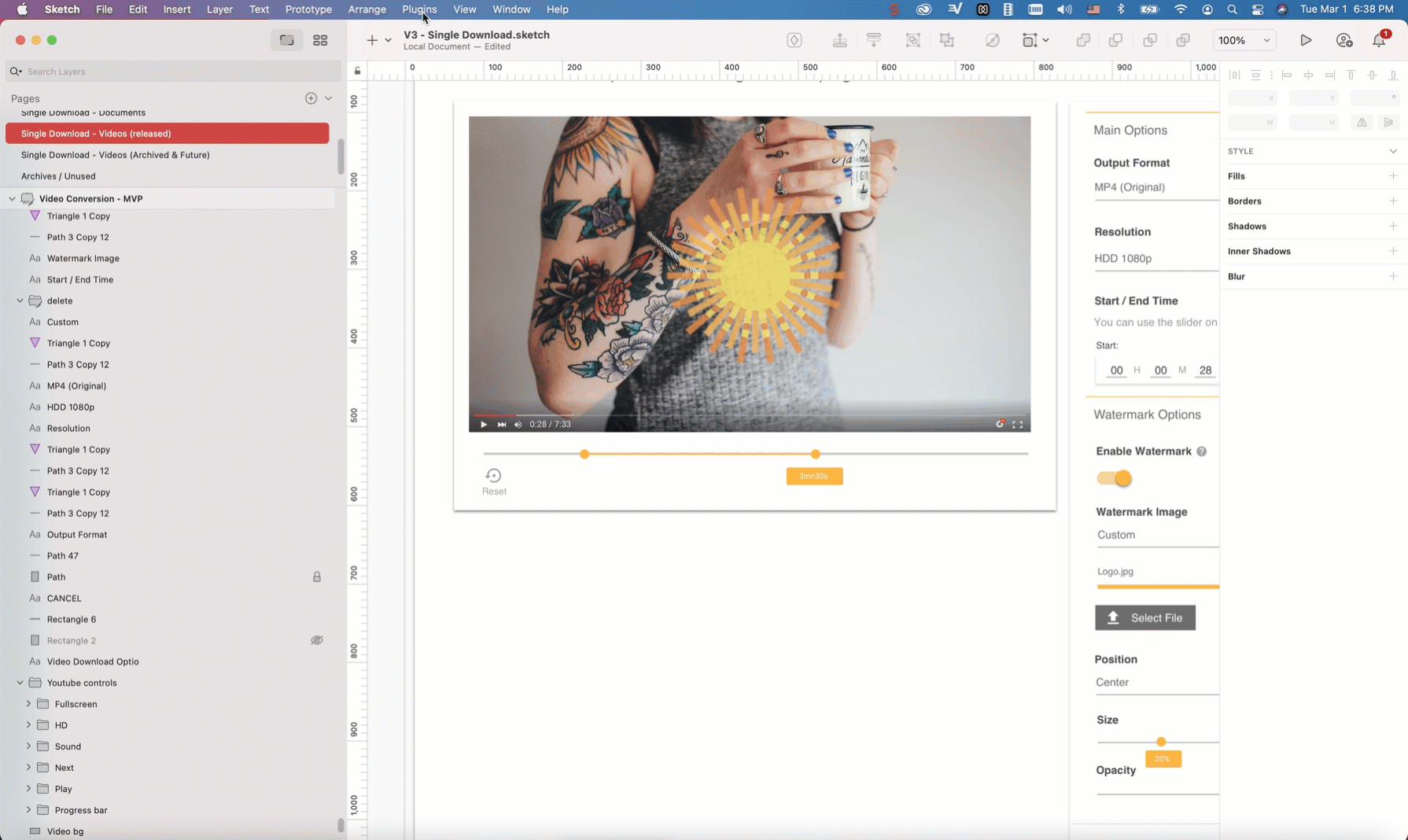Expand the HD group
Viewport: 1408px width, 840px height.
29,725
